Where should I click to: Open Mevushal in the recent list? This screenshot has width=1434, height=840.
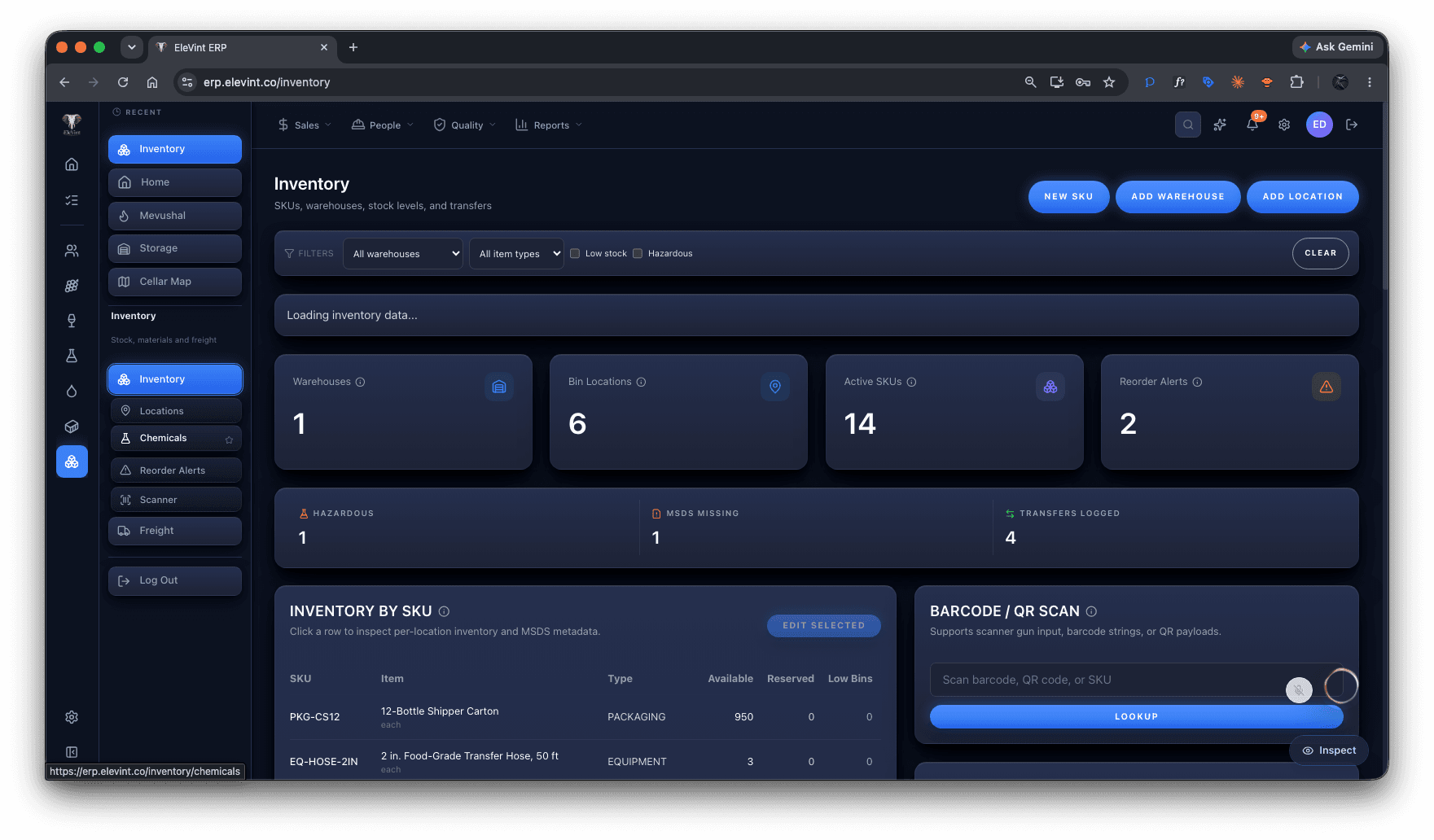[x=175, y=216]
